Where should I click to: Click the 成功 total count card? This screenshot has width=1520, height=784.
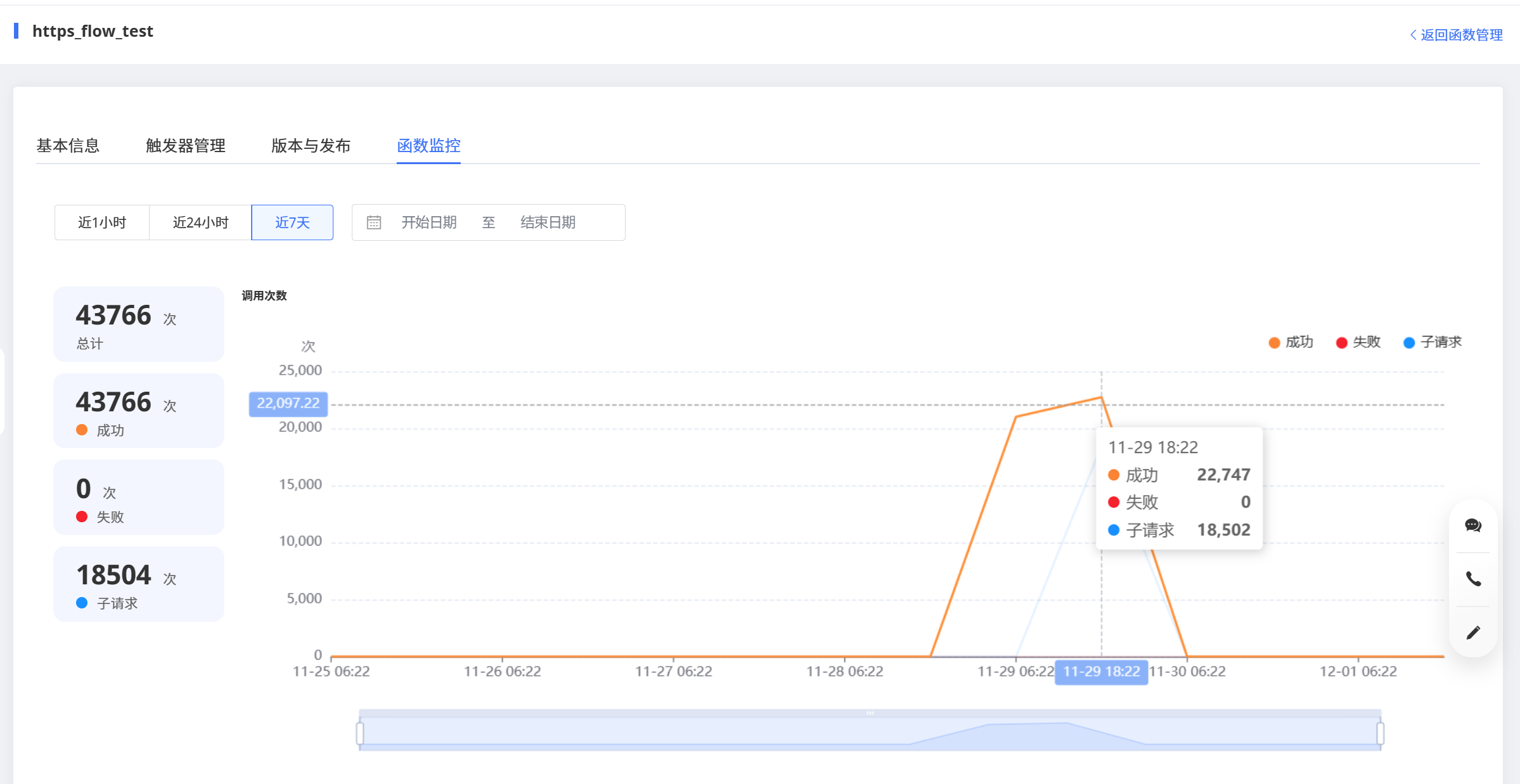[139, 411]
